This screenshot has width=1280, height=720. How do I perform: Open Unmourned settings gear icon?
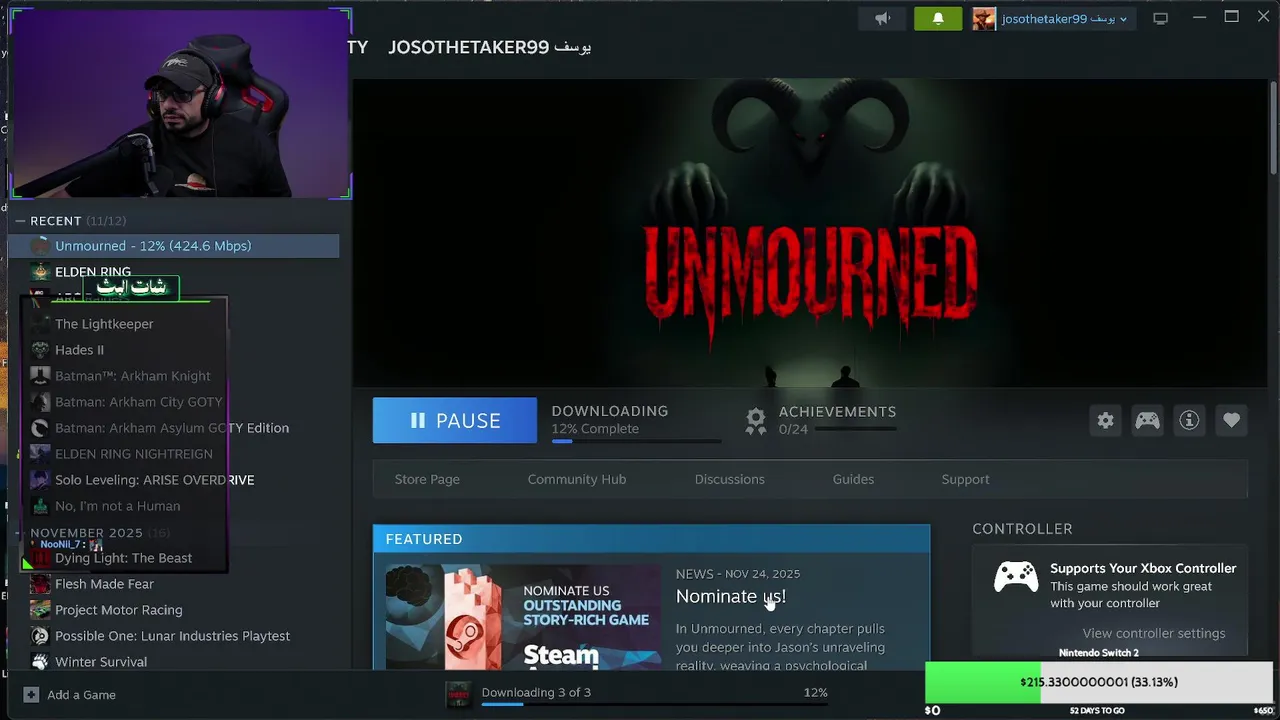pos(1105,420)
